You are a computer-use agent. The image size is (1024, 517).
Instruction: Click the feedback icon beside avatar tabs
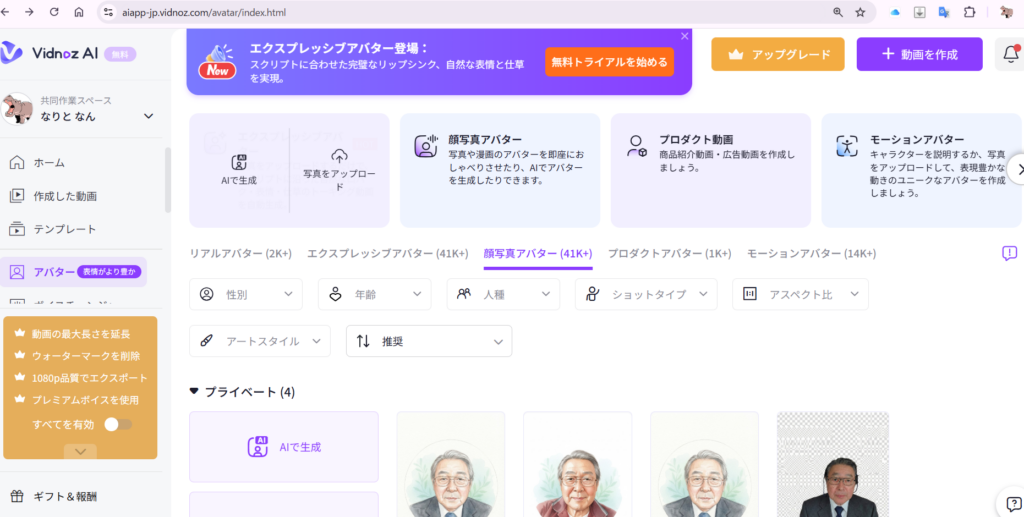tap(1009, 254)
